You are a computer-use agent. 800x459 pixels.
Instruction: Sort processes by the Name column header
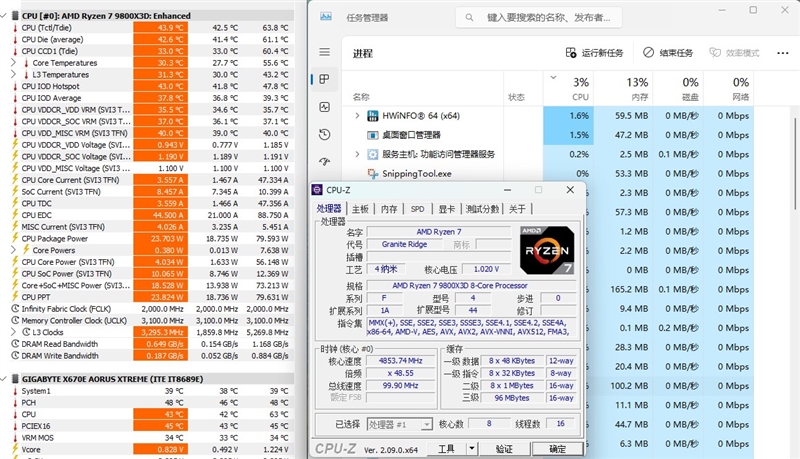pos(423,89)
